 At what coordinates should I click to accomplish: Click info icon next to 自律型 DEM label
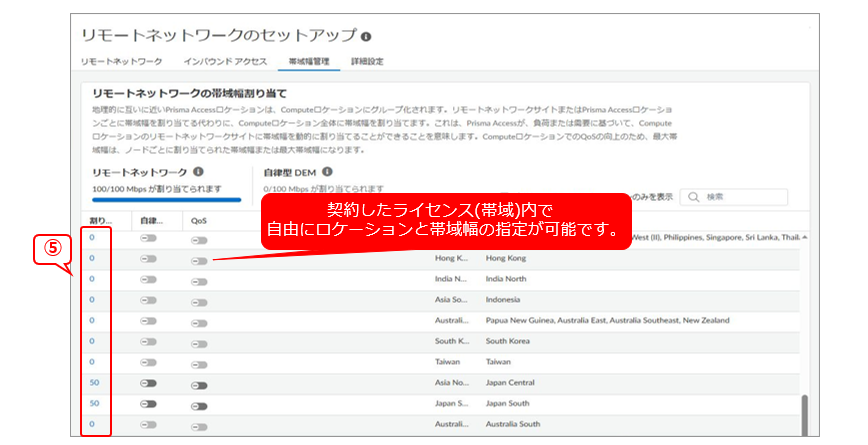point(327,172)
